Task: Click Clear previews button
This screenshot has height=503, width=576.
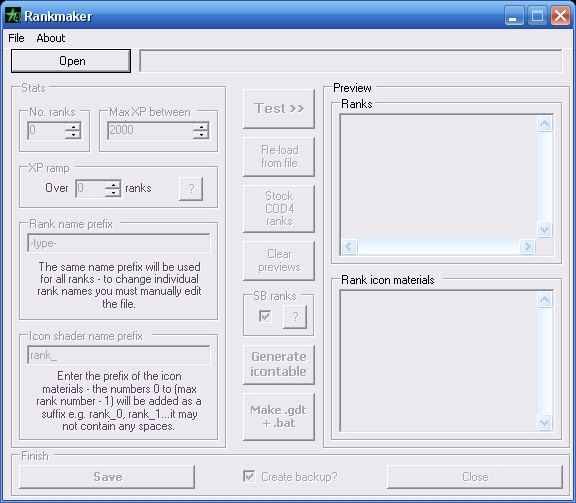Action: pyautogui.click(x=279, y=261)
